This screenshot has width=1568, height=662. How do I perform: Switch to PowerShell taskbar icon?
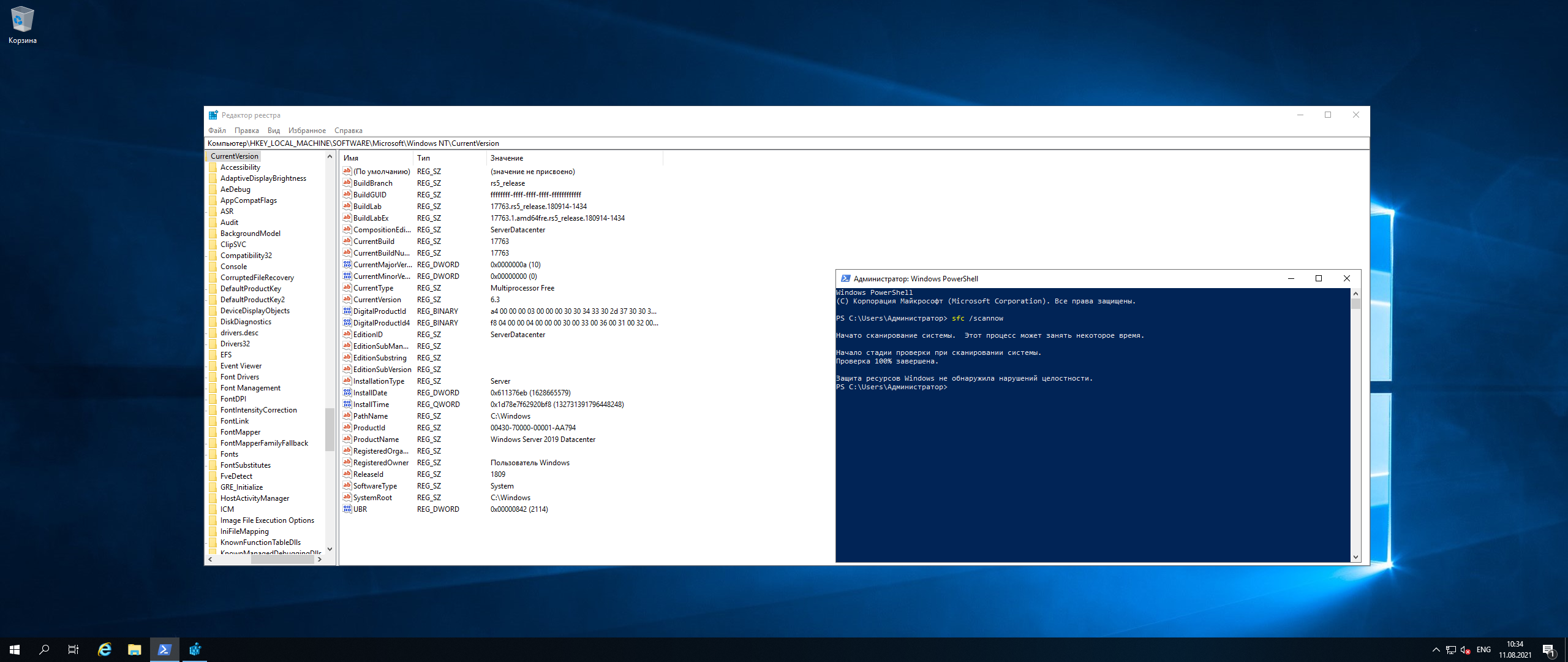[x=164, y=650]
